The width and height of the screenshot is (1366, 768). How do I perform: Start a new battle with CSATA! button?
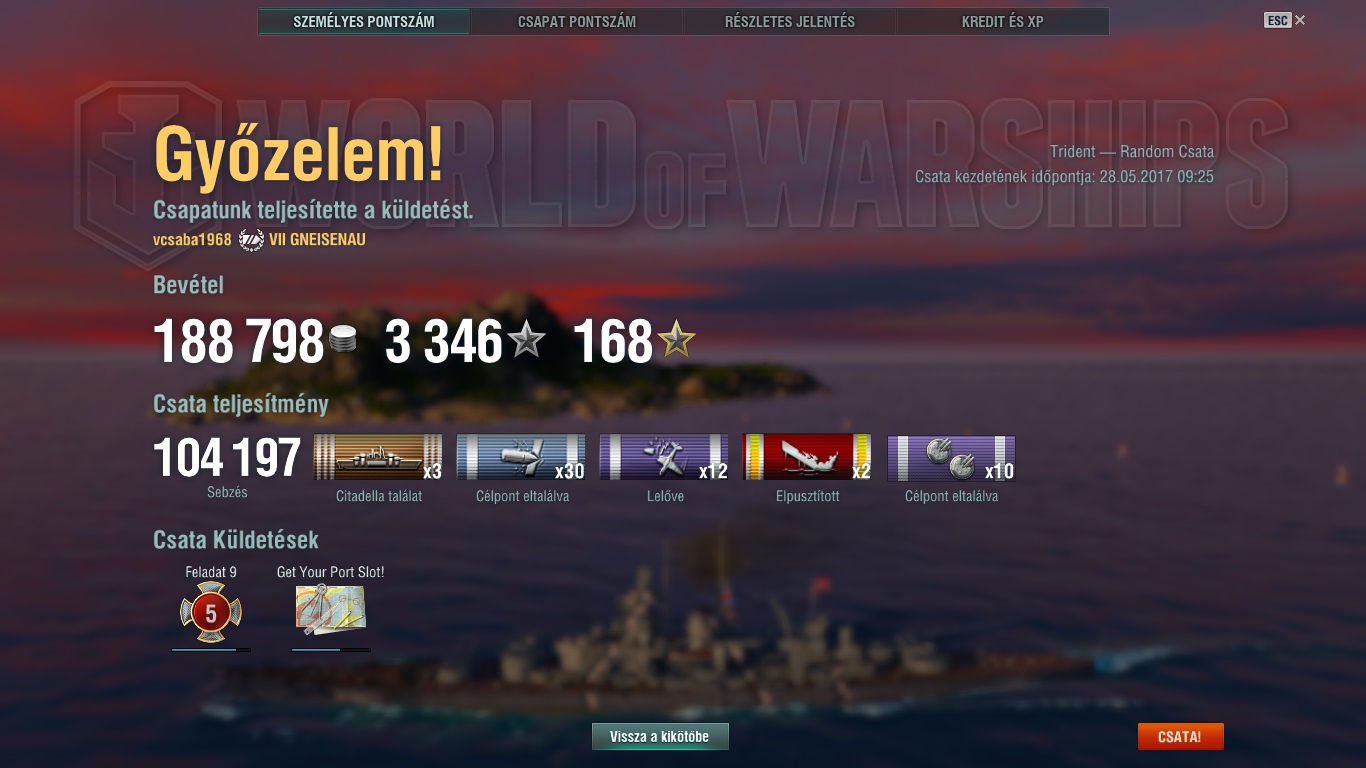click(x=1180, y=737)
